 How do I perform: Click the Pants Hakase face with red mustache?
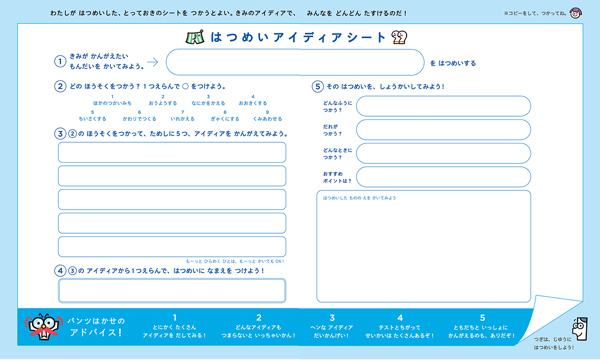tap(44, 327)
